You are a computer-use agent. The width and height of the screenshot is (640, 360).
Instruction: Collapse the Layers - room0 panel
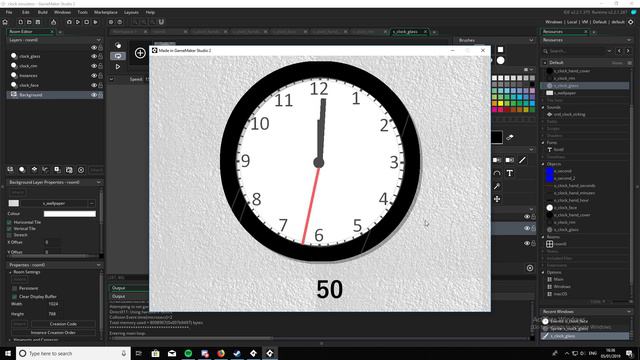[98, 40]
